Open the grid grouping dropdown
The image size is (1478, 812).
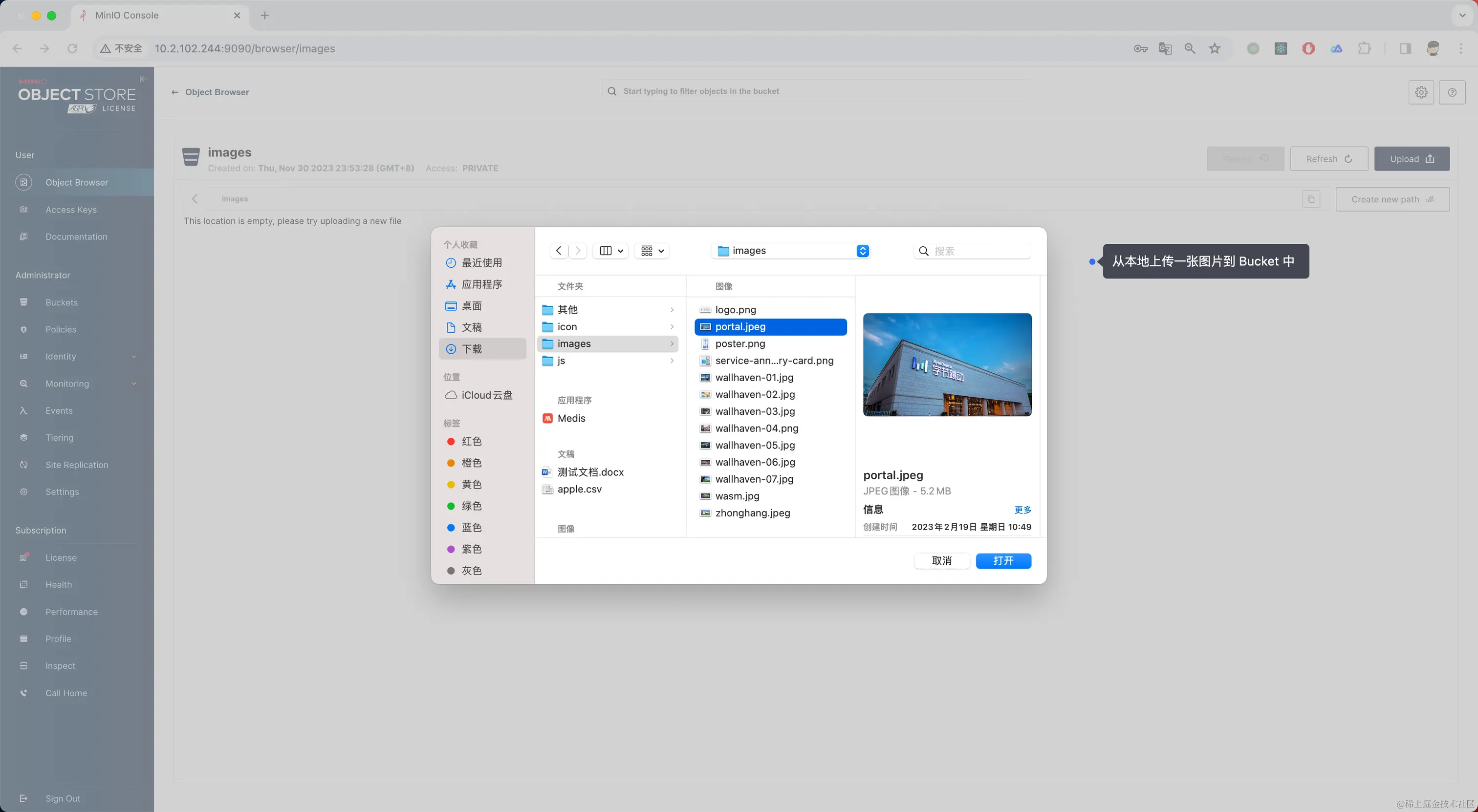(x=652, y=251)
